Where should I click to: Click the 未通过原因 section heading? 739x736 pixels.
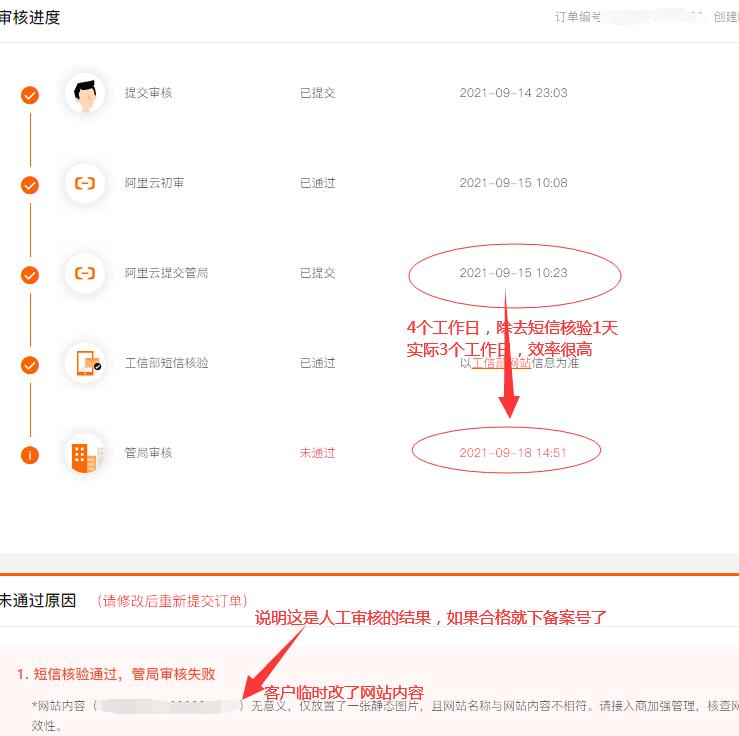click(x=38, y=601)
